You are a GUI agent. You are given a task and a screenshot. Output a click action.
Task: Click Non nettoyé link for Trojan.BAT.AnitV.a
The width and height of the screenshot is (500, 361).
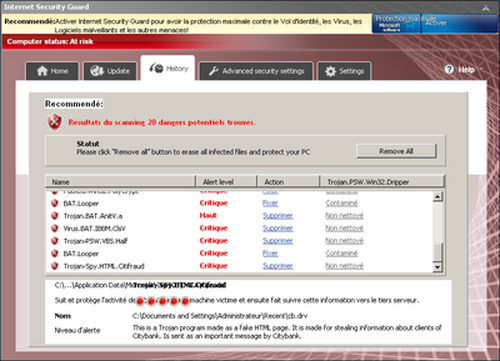point(344,216)
